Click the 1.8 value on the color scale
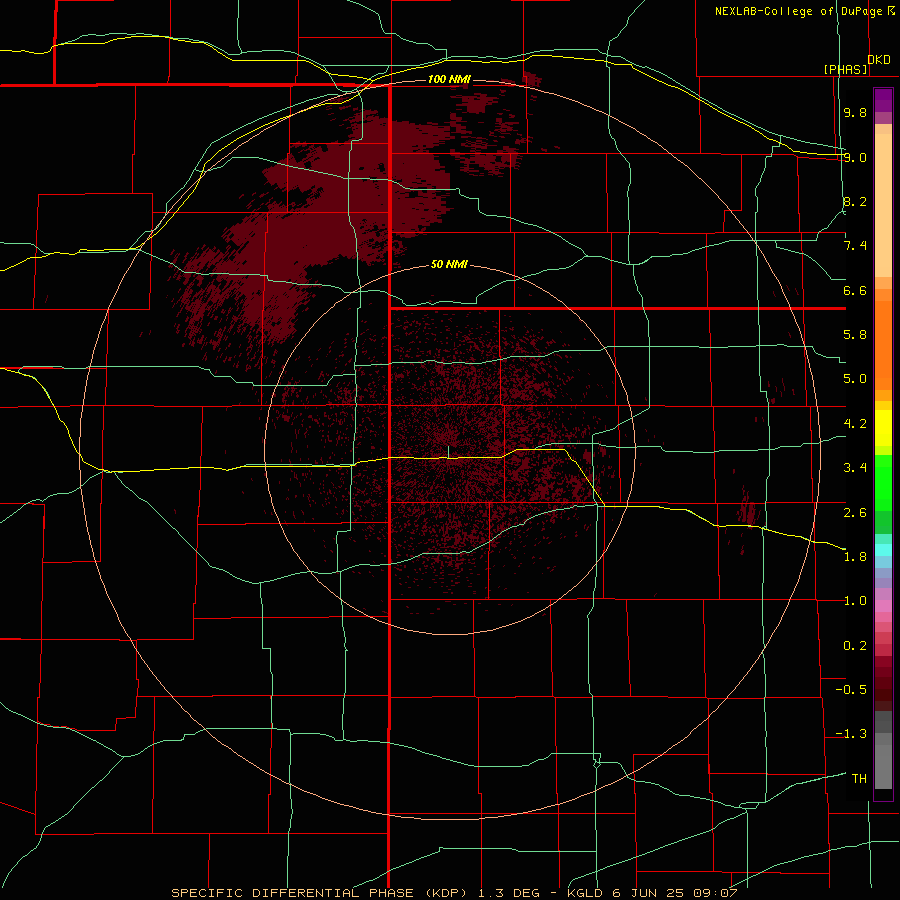This screenshot has width=900, height=900. (855, 557)
